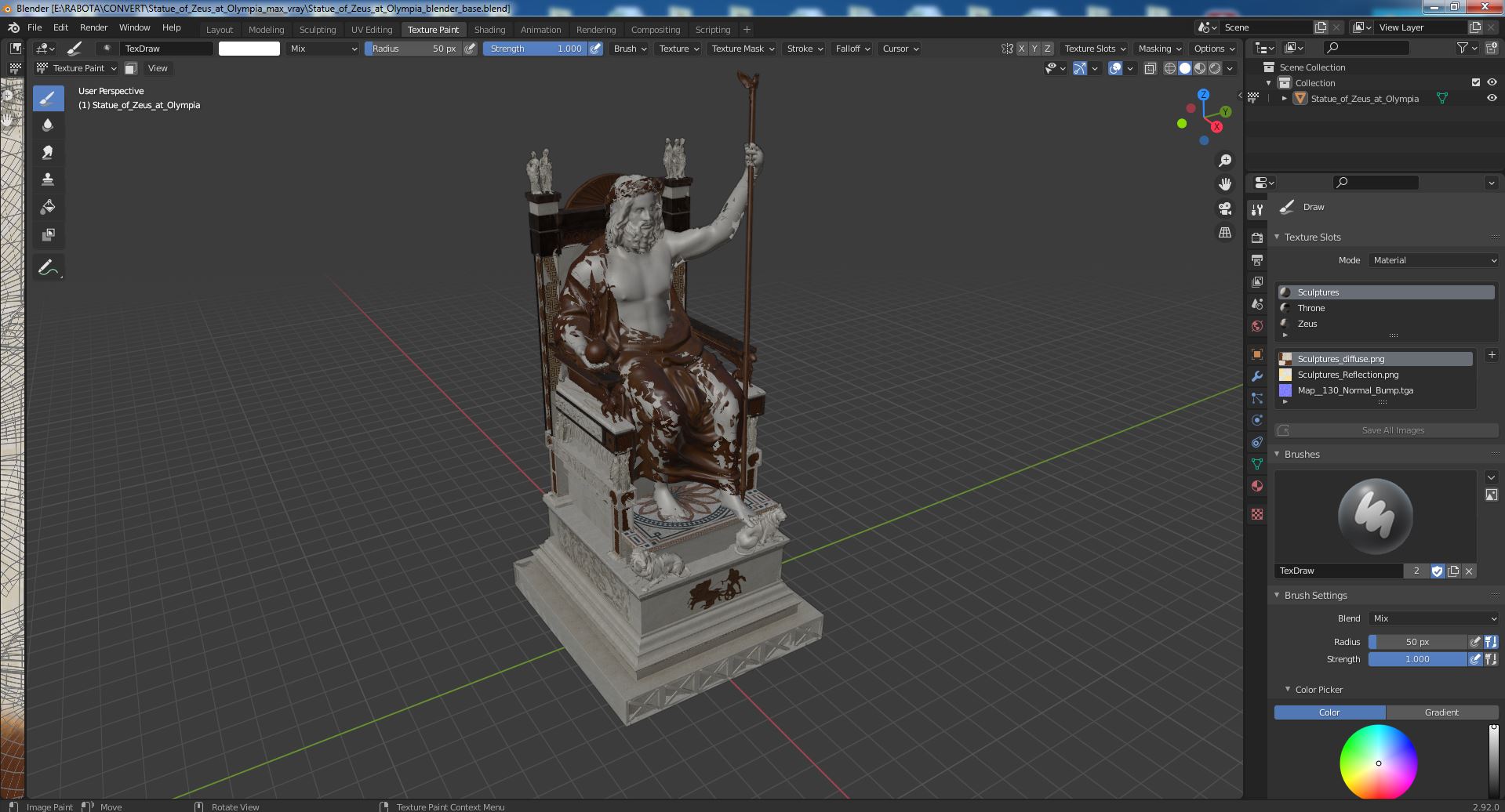Open the Scene properties tab
This screenshot has width=1505, height=812.
click(x=1257, y=303)
